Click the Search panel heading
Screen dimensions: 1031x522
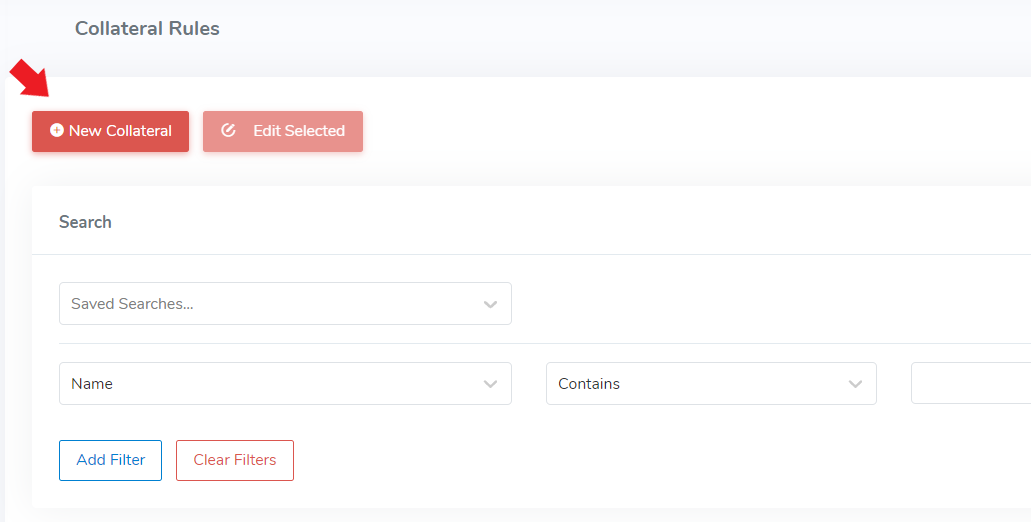85,222
